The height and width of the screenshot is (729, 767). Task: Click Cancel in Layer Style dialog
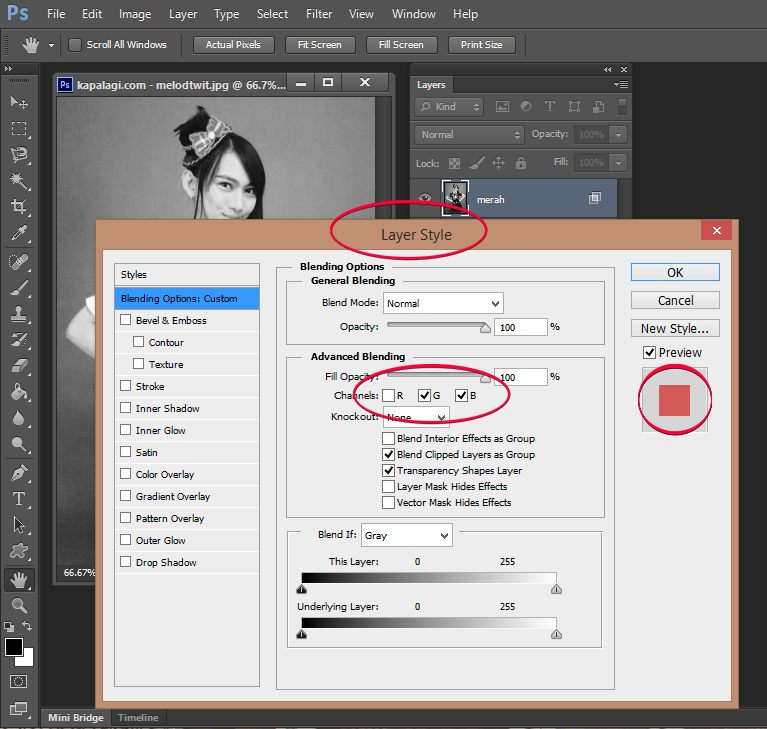tap(675, 300)
